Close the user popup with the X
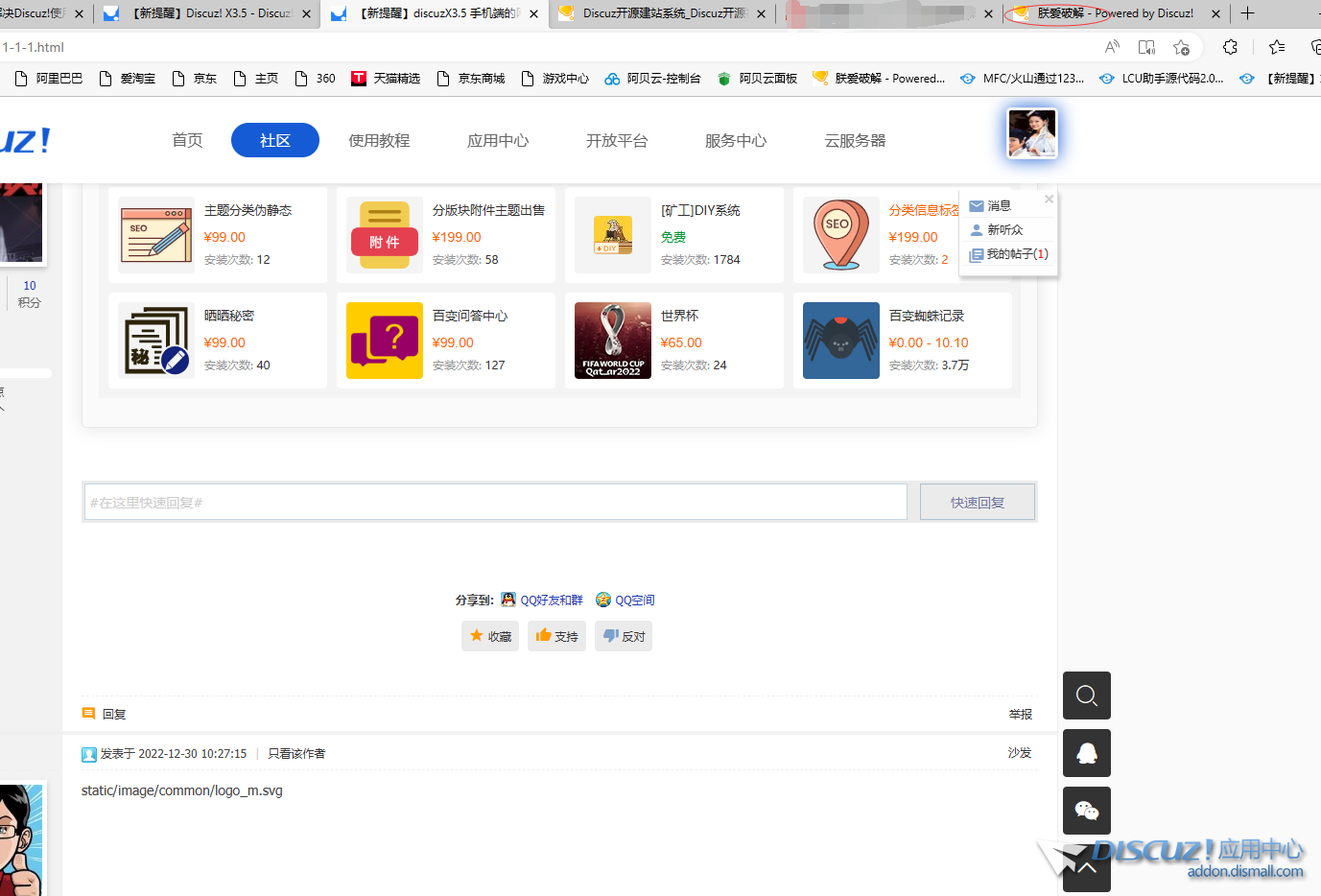Viewport: 1321px width, 896px height. point(1049,200)
